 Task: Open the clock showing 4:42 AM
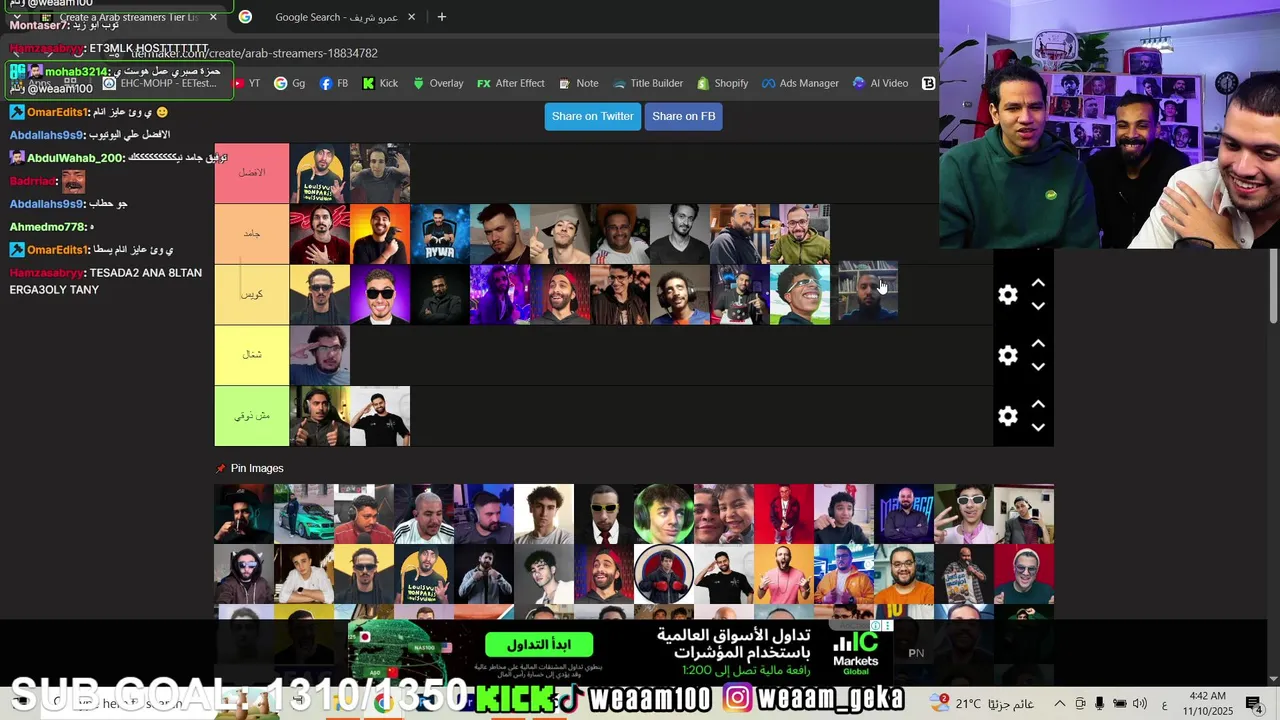pyautogui.click(x=1208, y=704)
